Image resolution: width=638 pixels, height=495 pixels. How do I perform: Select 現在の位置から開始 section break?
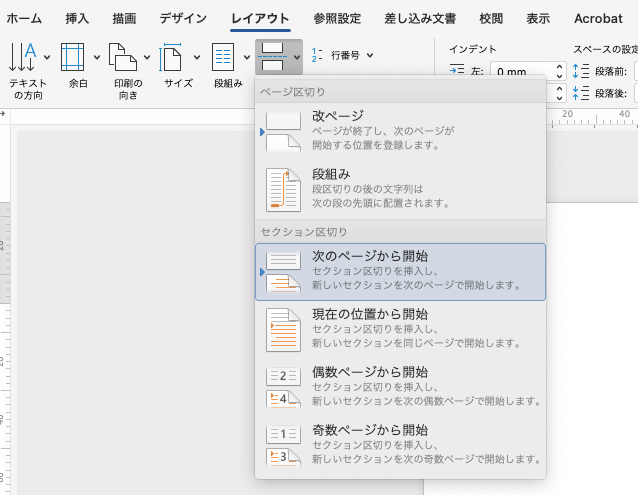(400, 328)
